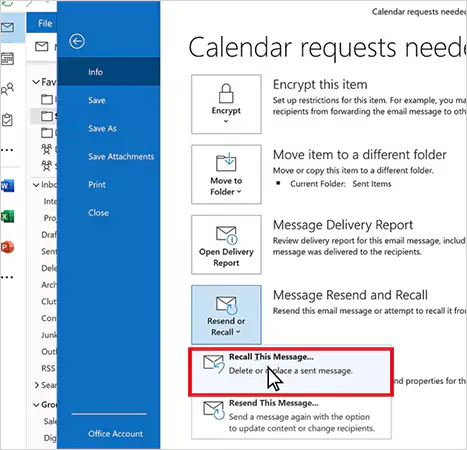467x450 pixels.
Task: Open the Deleted Items folder
Action: click(49, 268)
